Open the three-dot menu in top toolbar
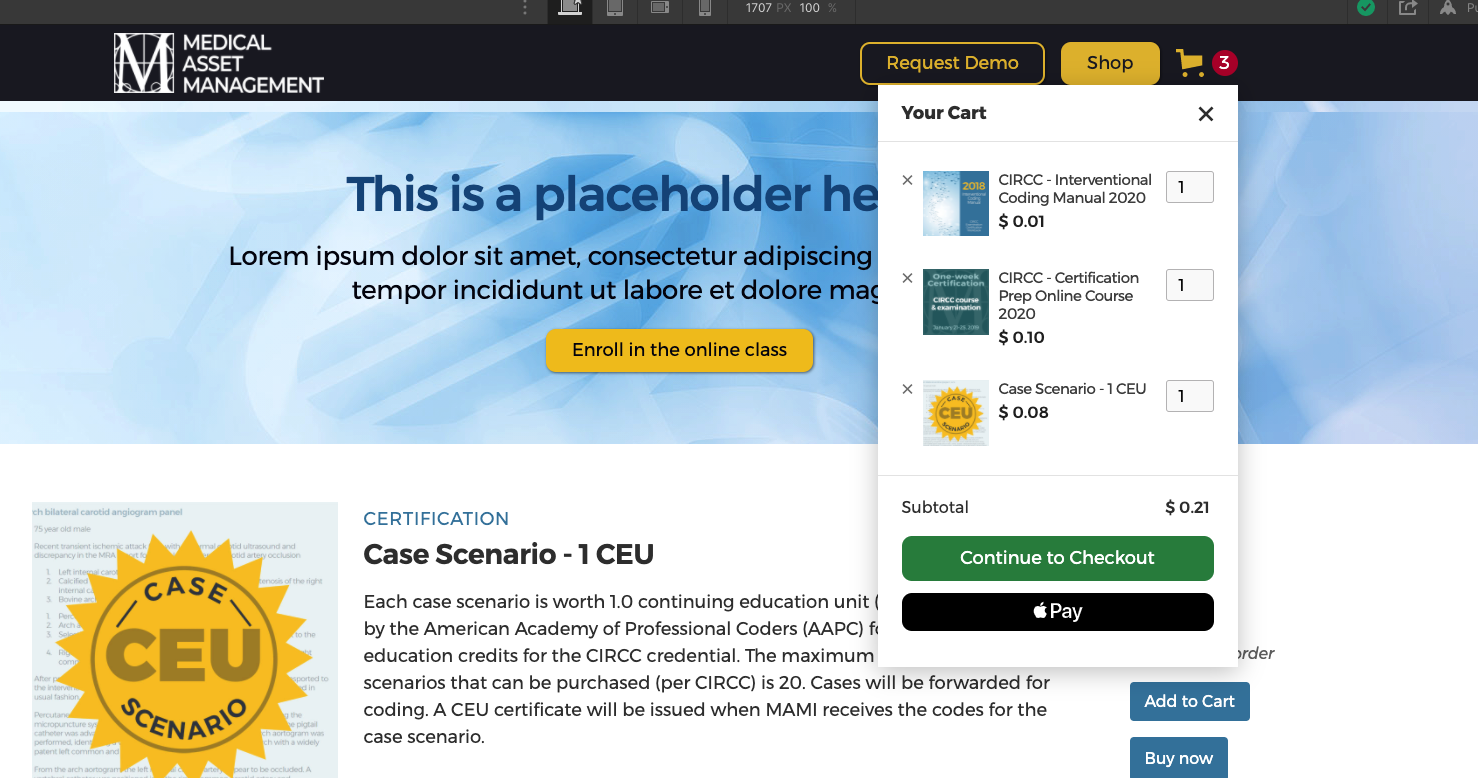Screen dimensions: 1478x778 526,8
